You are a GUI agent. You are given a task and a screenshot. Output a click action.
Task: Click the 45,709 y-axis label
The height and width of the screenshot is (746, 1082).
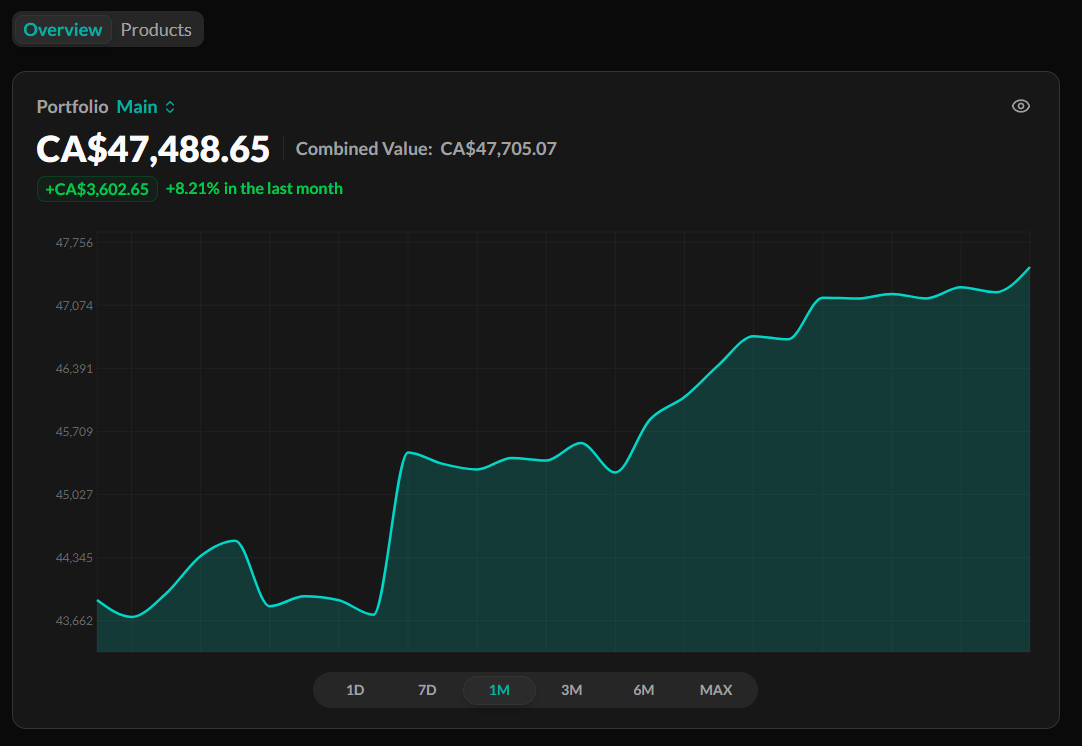74,432
